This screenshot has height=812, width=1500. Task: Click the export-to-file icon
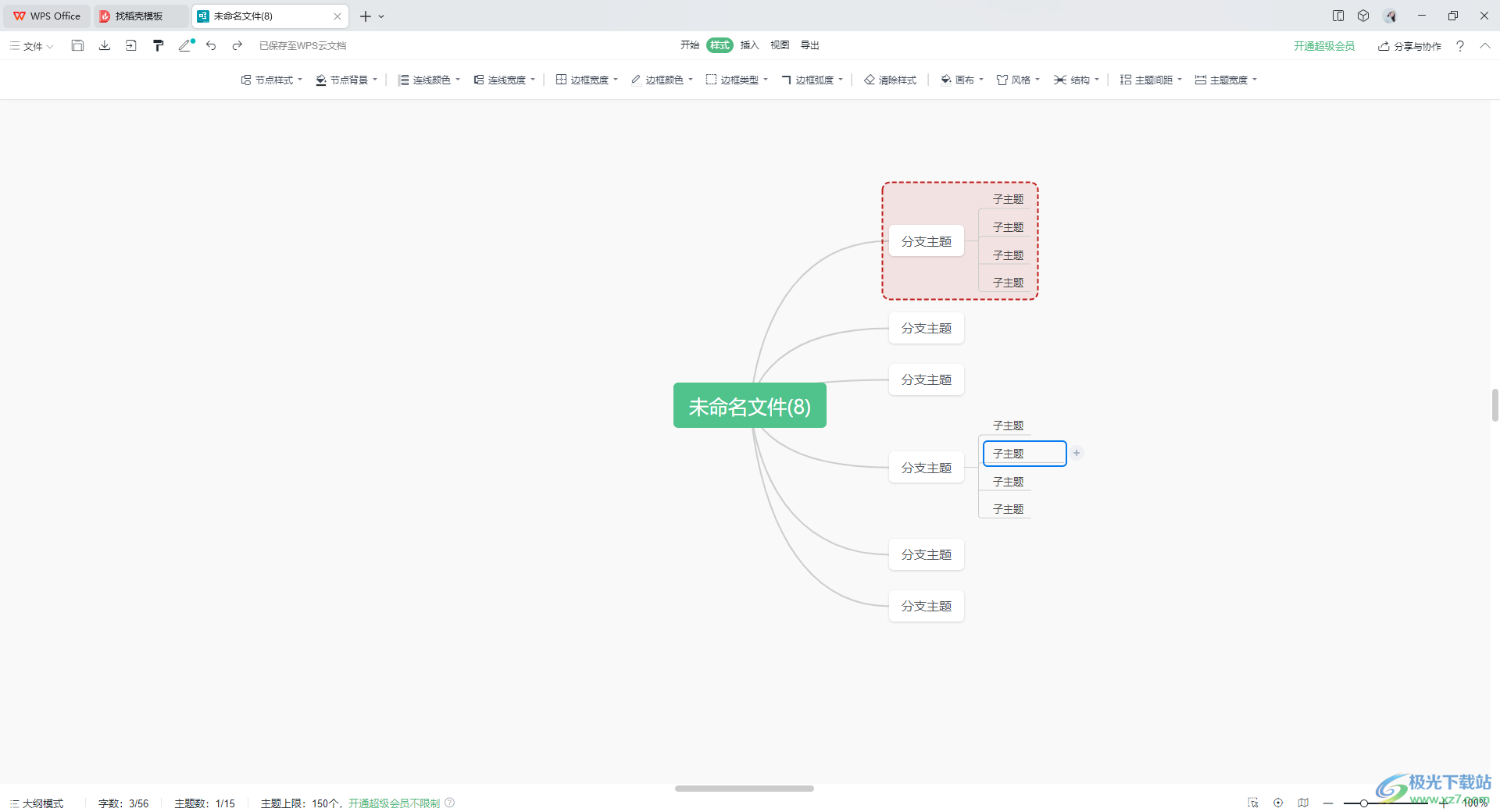tap(130, 46)
